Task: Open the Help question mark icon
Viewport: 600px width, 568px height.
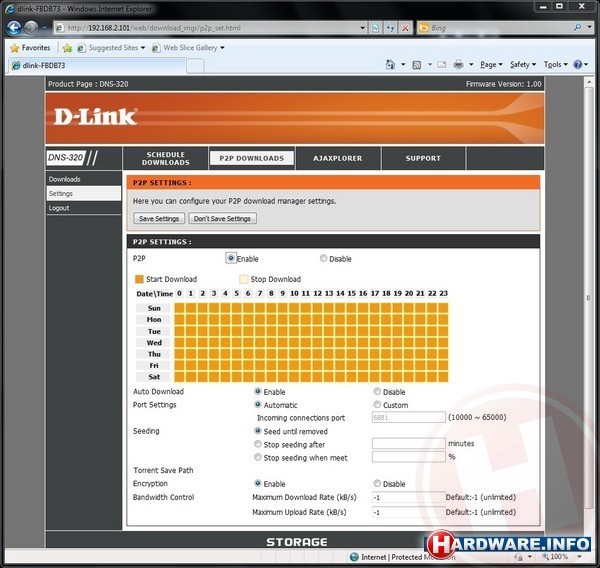Action: (x=577, y=64)
